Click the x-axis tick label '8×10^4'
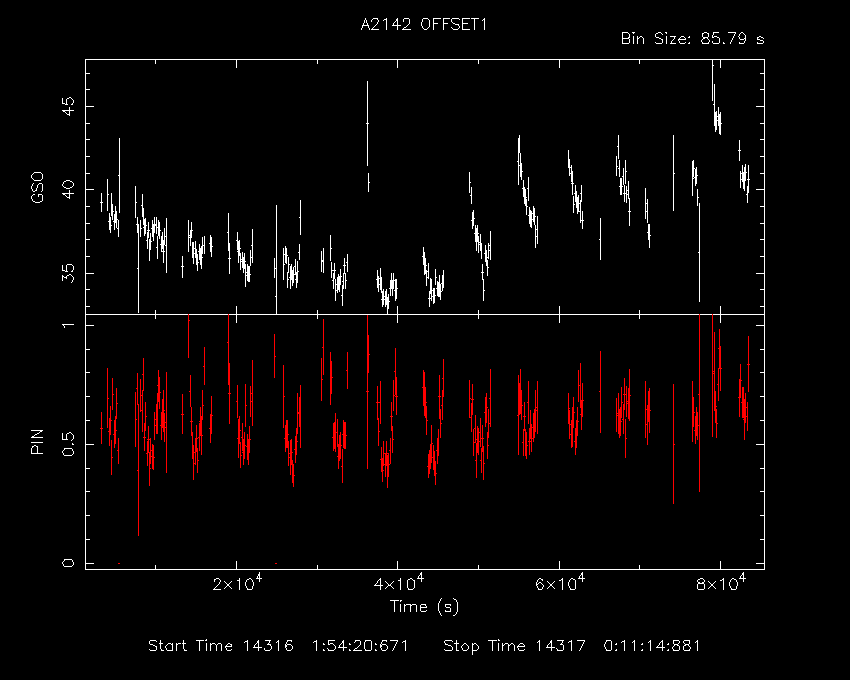Screen dimensions: 850x680 click(721, 583)
